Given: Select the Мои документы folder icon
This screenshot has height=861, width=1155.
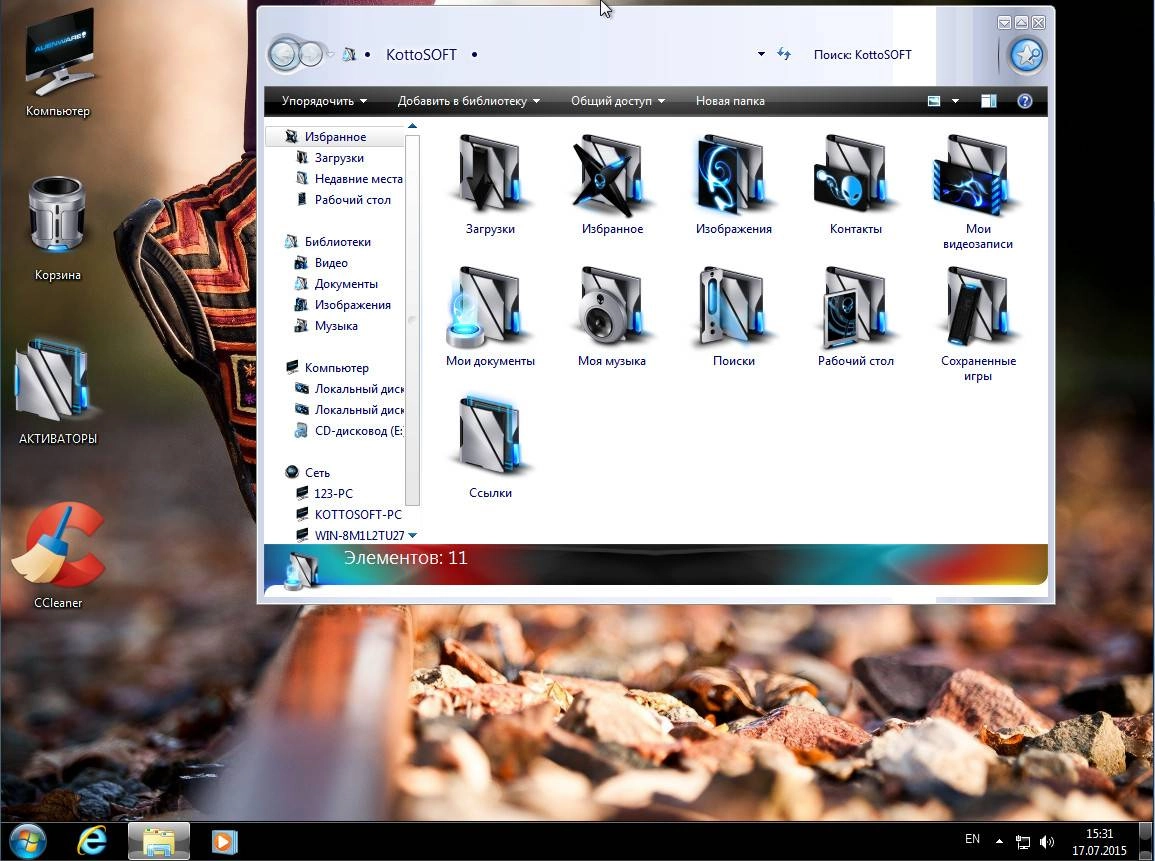Looking at the screenshot, I should 490,317.
